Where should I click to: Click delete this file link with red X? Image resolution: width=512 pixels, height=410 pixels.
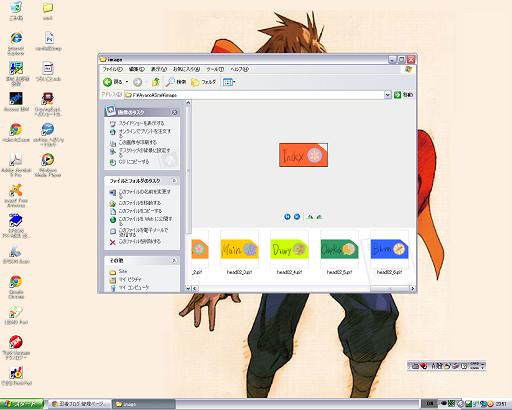(x=140, y=241)
